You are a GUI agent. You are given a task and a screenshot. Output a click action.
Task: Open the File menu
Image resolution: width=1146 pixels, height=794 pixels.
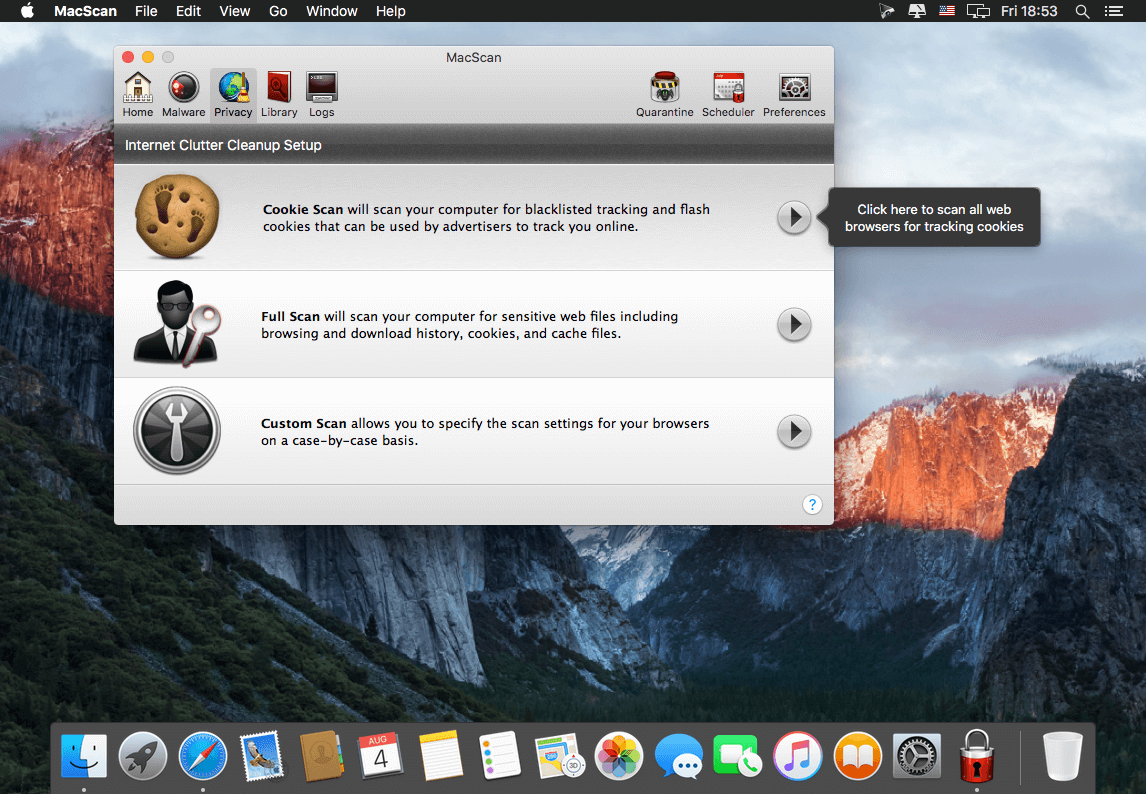(x=146, y=11)
